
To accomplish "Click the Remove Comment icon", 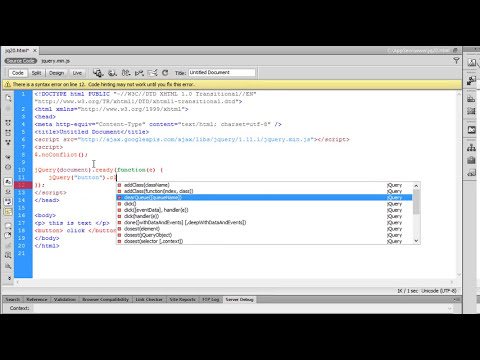I will 8,235.
